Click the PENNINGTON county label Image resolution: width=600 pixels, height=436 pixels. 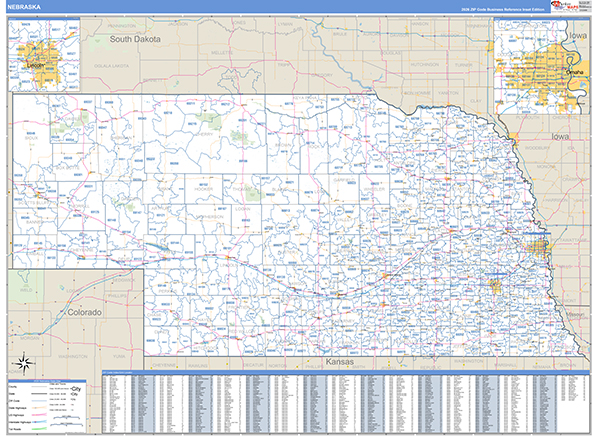point(122,26)
